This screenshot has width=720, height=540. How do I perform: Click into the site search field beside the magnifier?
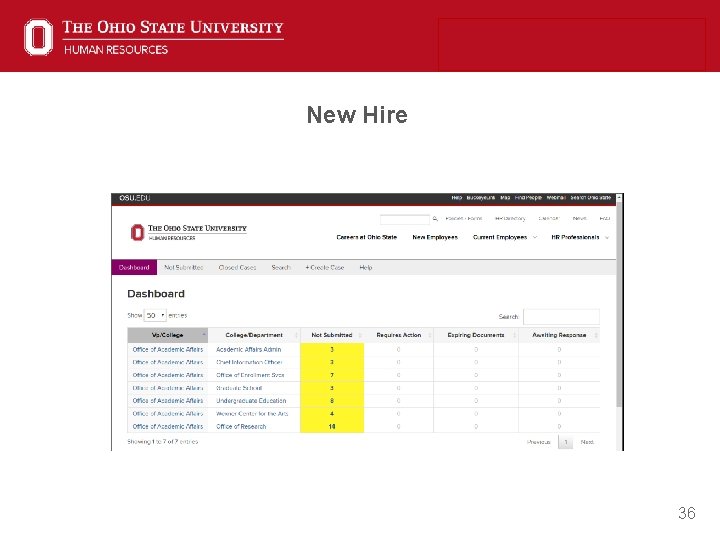pos(405,219)
